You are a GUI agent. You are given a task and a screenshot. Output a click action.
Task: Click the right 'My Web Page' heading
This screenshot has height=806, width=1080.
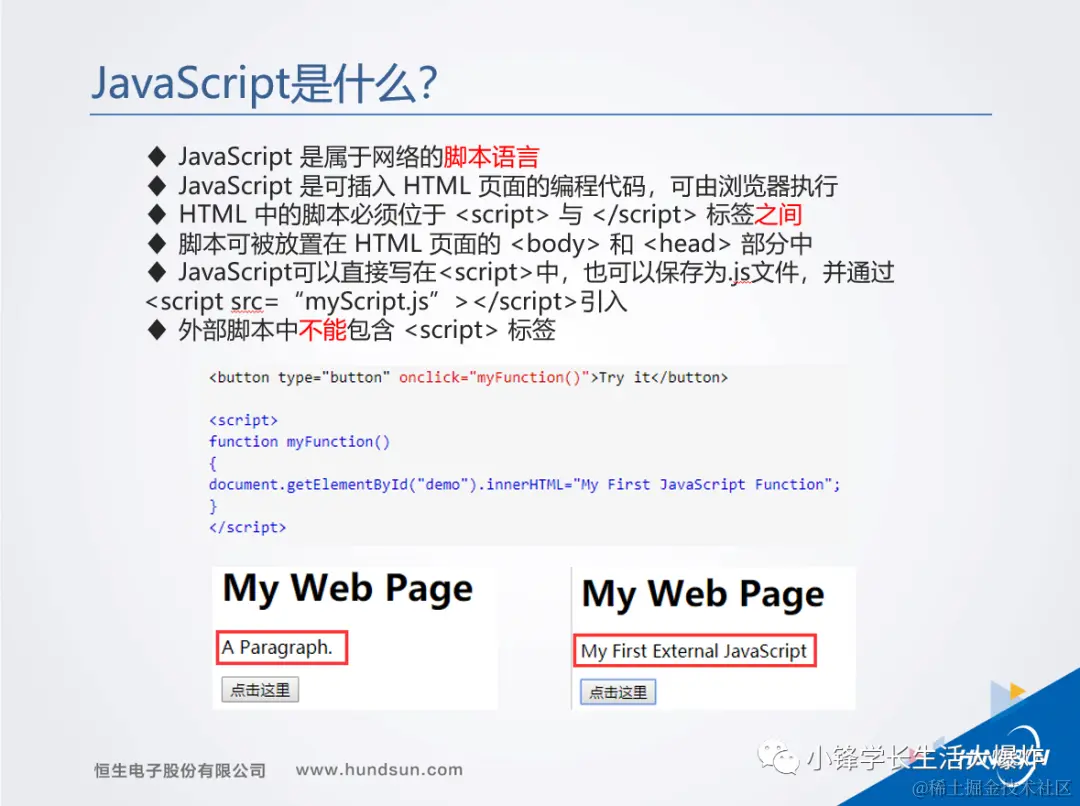click(x=703, y=594)
